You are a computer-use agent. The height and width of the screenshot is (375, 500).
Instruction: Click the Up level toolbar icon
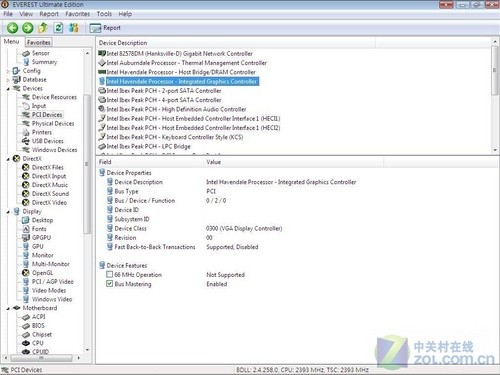[43, 28]
